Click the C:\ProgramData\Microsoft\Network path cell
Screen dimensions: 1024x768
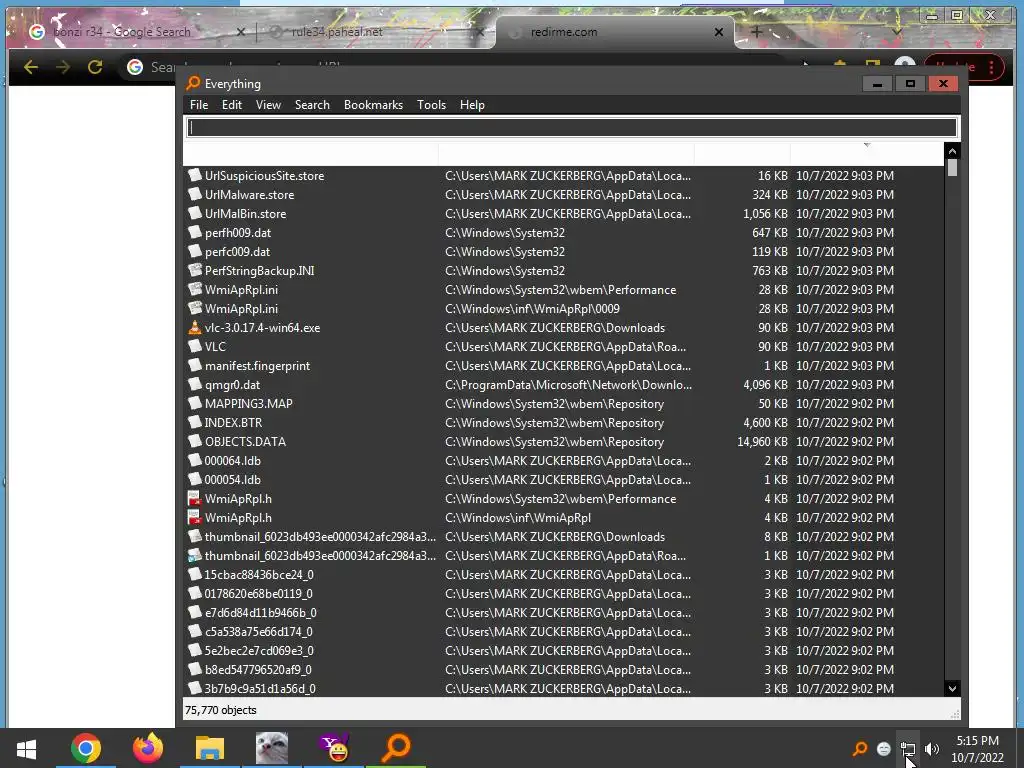tap(568, 385)
